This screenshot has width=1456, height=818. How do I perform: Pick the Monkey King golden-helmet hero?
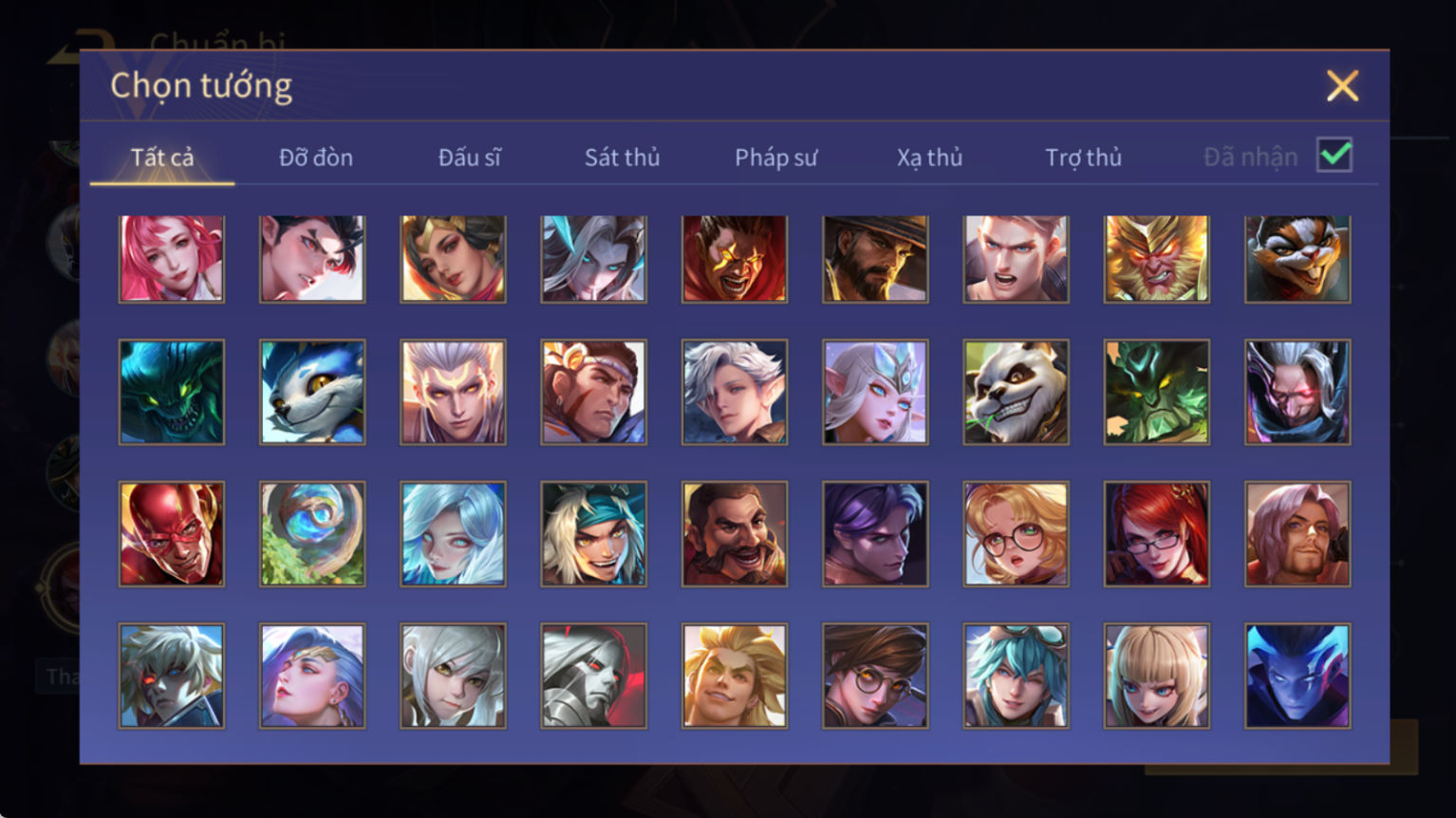[1156, 258]
